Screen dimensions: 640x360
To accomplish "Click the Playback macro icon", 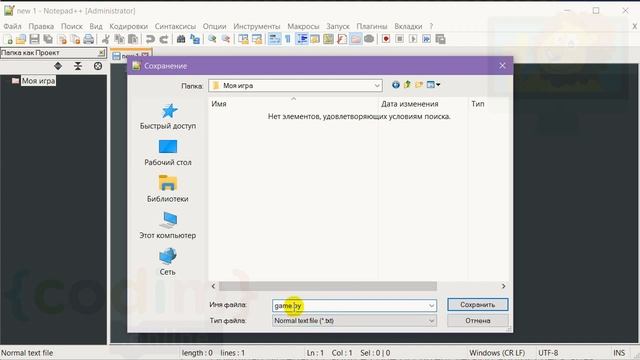I will click(x=413, y=39).
